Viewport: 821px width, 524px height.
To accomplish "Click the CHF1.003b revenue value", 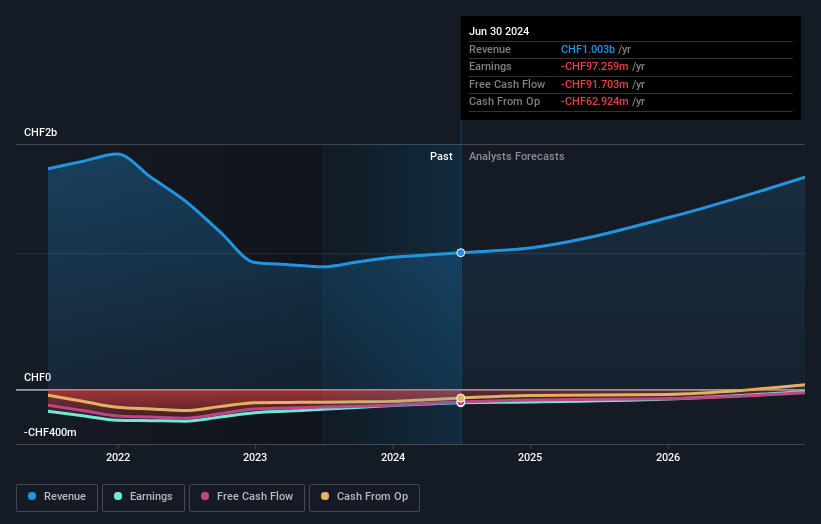I will pyautogui.click(x=588, y=49).
